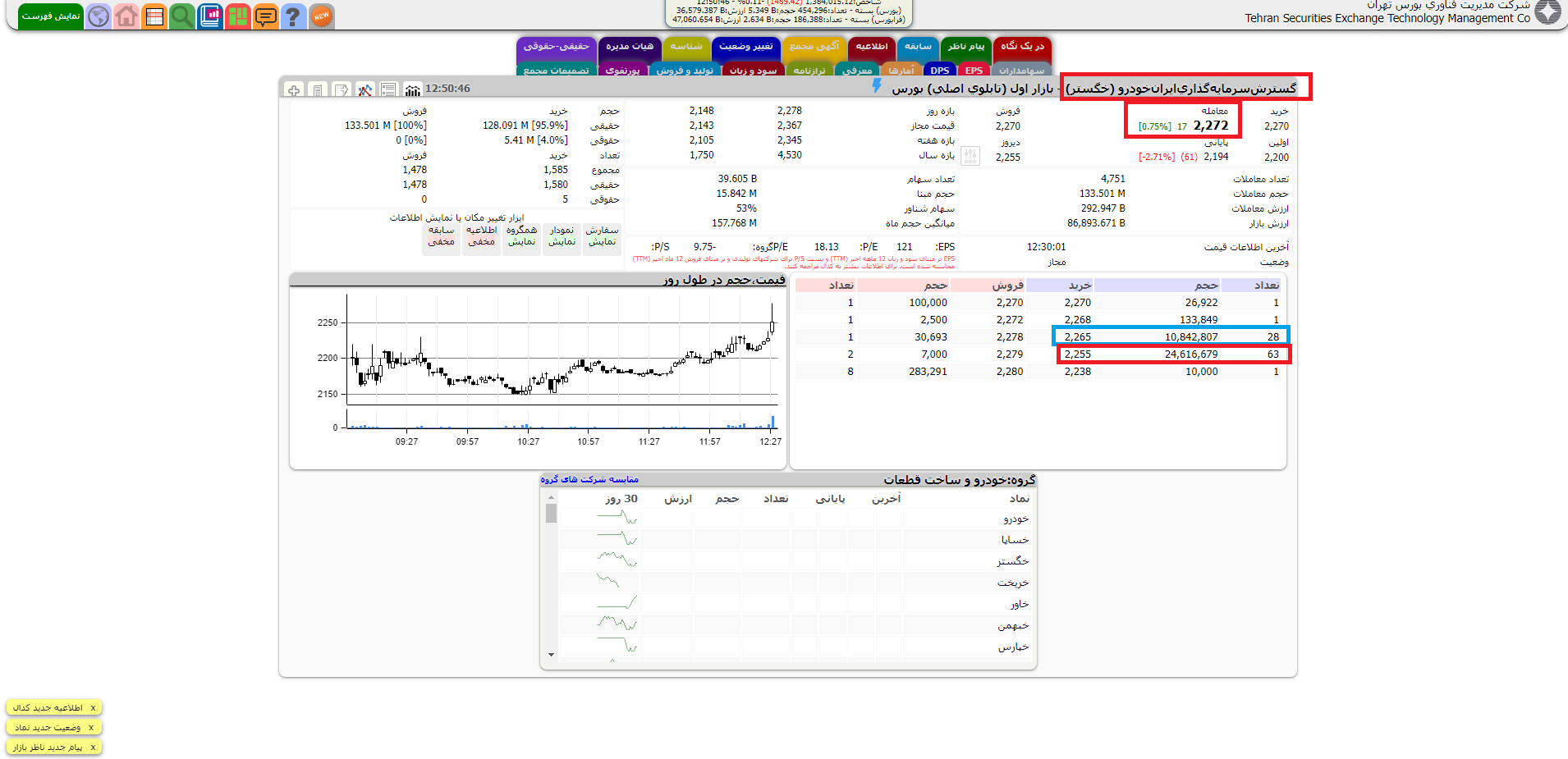
Task: Open the در یک نگاه tab
Action: point(1022,48)
